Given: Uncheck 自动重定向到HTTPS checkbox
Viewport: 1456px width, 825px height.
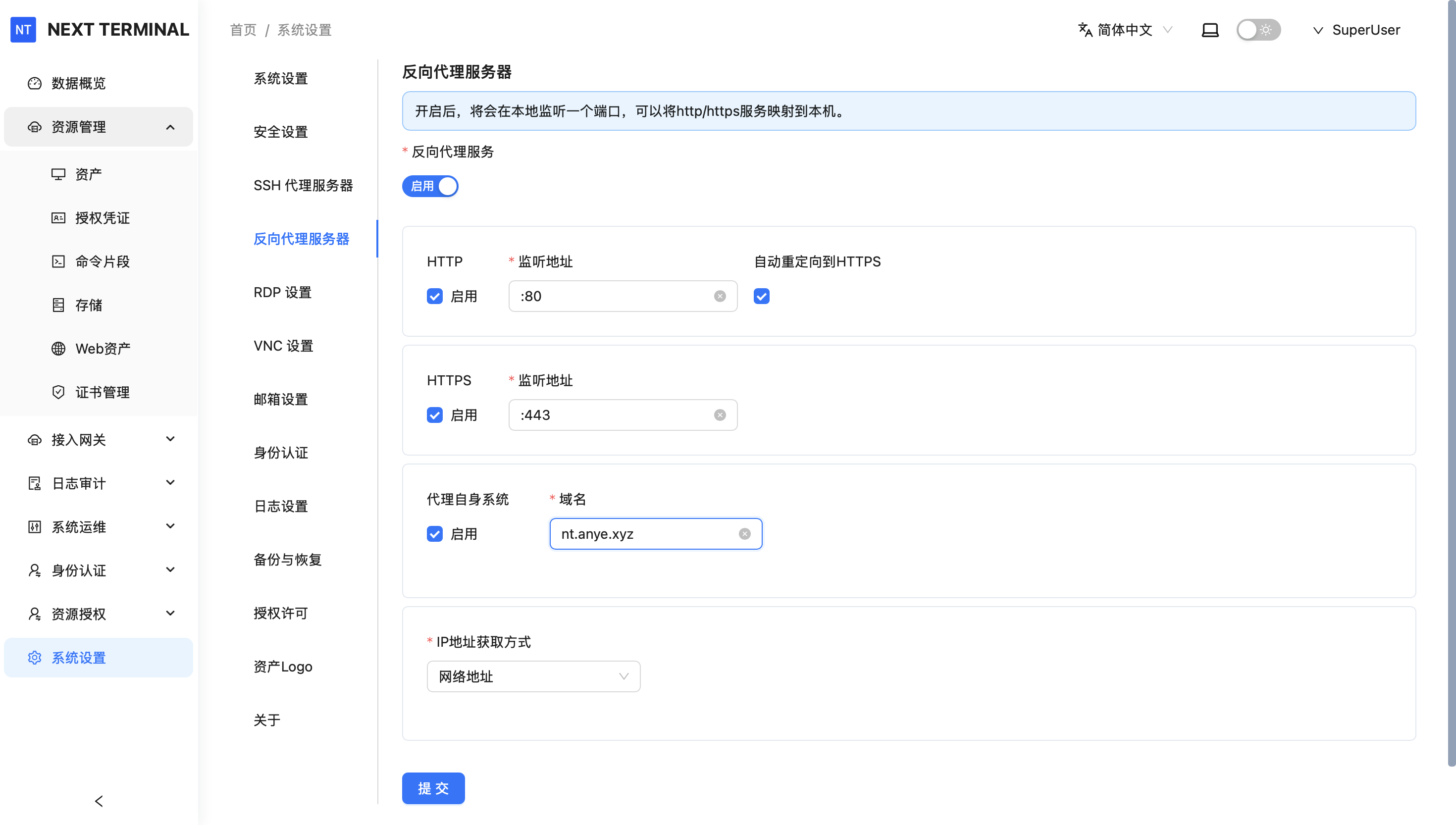Looking at the screenshot, I should pyautogui.click(x=761, y=296).
